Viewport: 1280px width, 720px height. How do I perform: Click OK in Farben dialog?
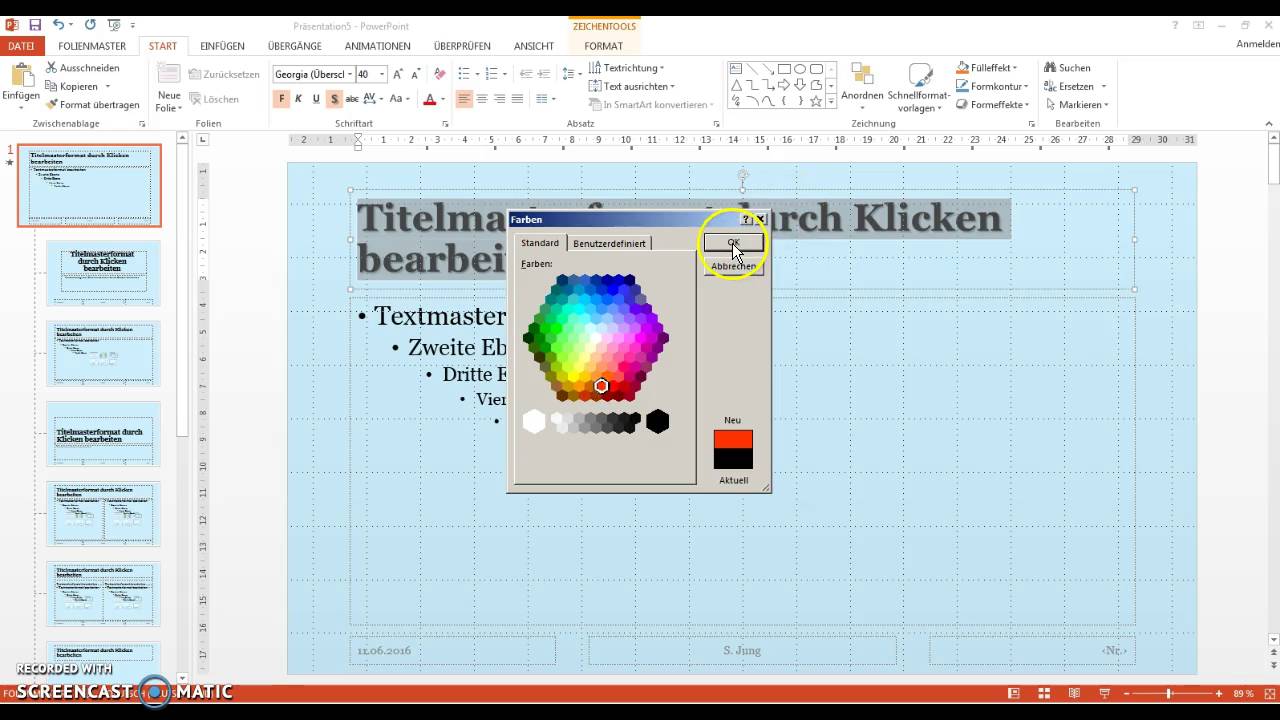click(x=733, y=243)
